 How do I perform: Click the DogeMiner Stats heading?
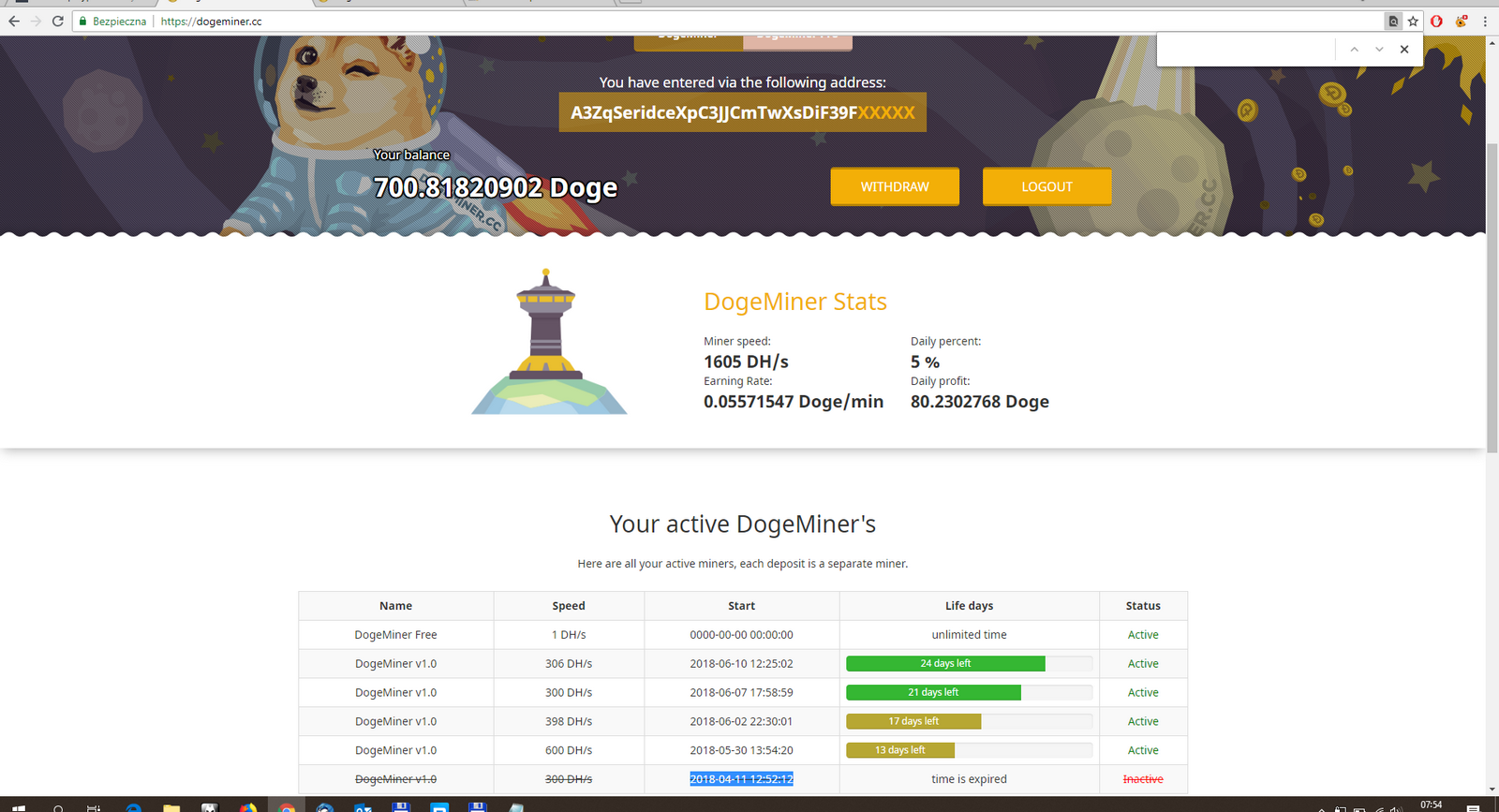pos(795,302)
